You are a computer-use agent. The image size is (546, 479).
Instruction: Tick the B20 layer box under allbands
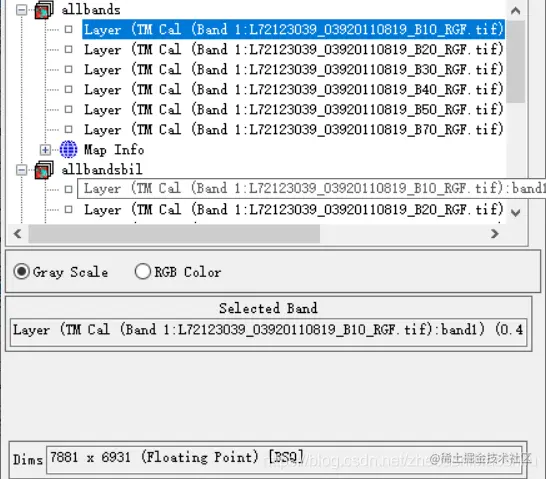pos(69,49)
